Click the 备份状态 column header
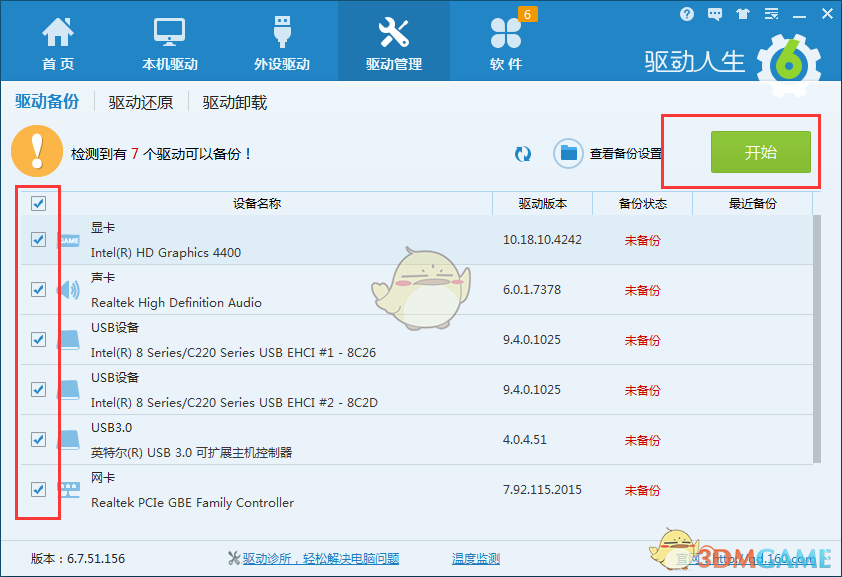Screen dimensions: 842x577 [x=643, y=203]
